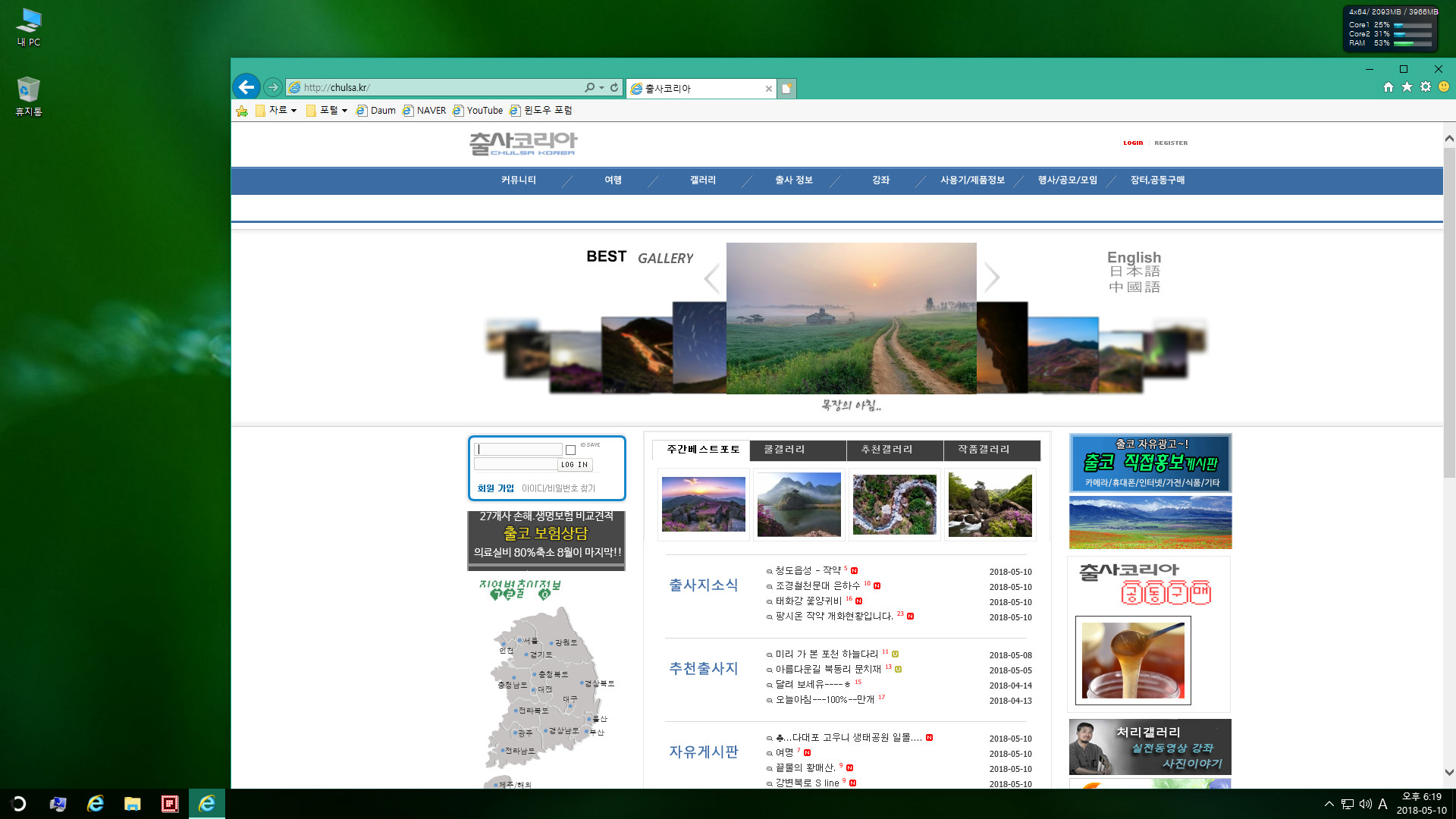The image size is (1456, 819).
Task: Click the 출고 보험상담 banner
Action: (x=546, y=540)
